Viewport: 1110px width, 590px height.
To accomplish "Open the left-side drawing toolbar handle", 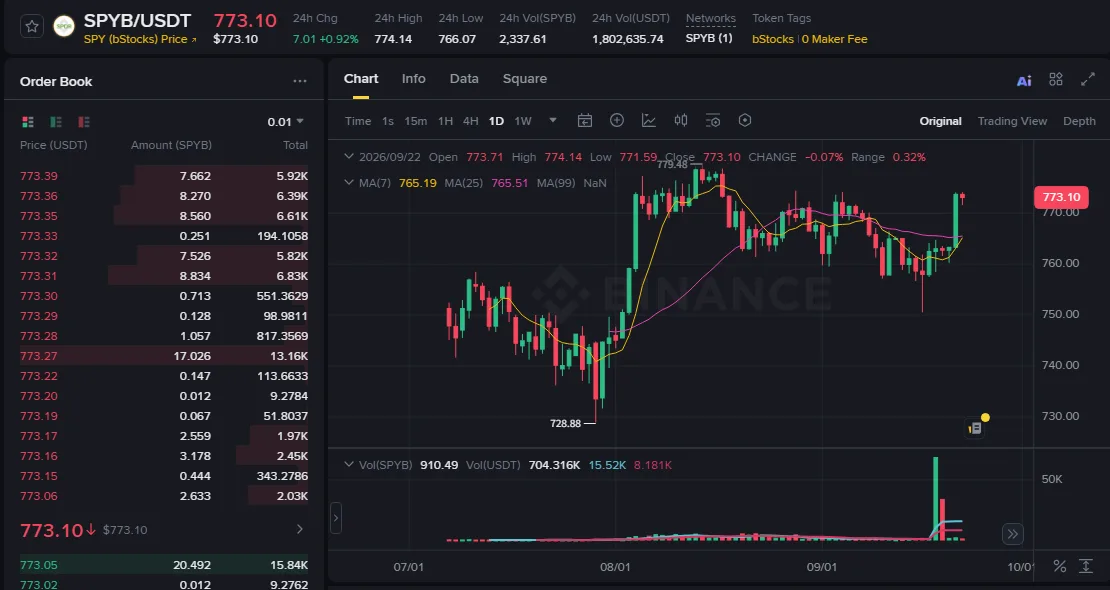I will click(x=336, y=518).
